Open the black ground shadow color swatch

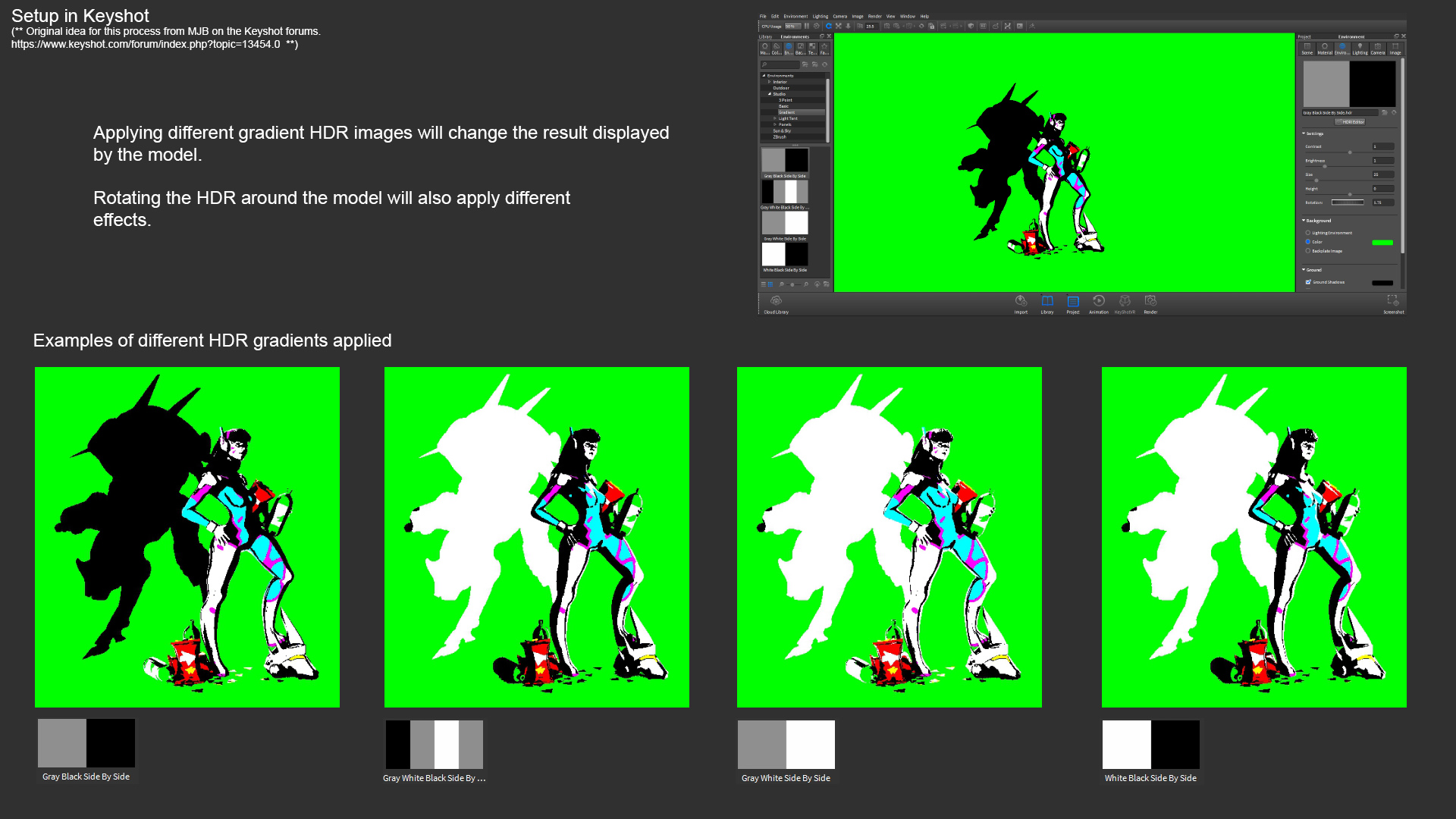[1382, 283]
